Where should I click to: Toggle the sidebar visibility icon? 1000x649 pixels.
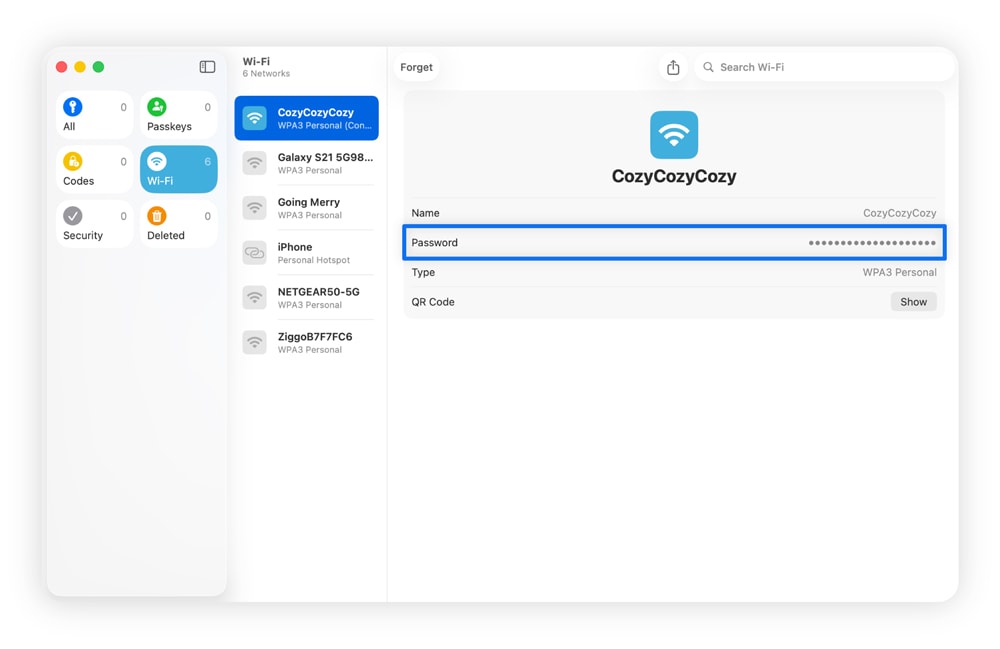click(207, 66)
